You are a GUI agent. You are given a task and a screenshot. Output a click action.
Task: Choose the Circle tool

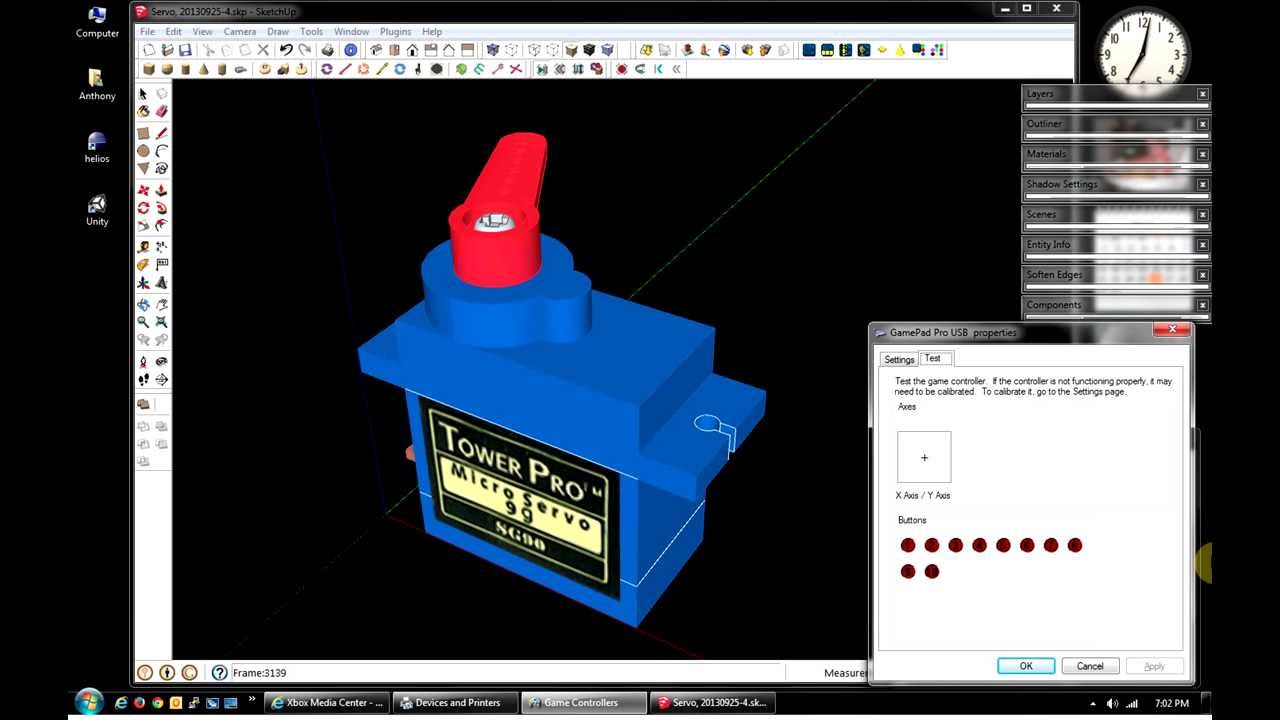click(x=142, y=150)
